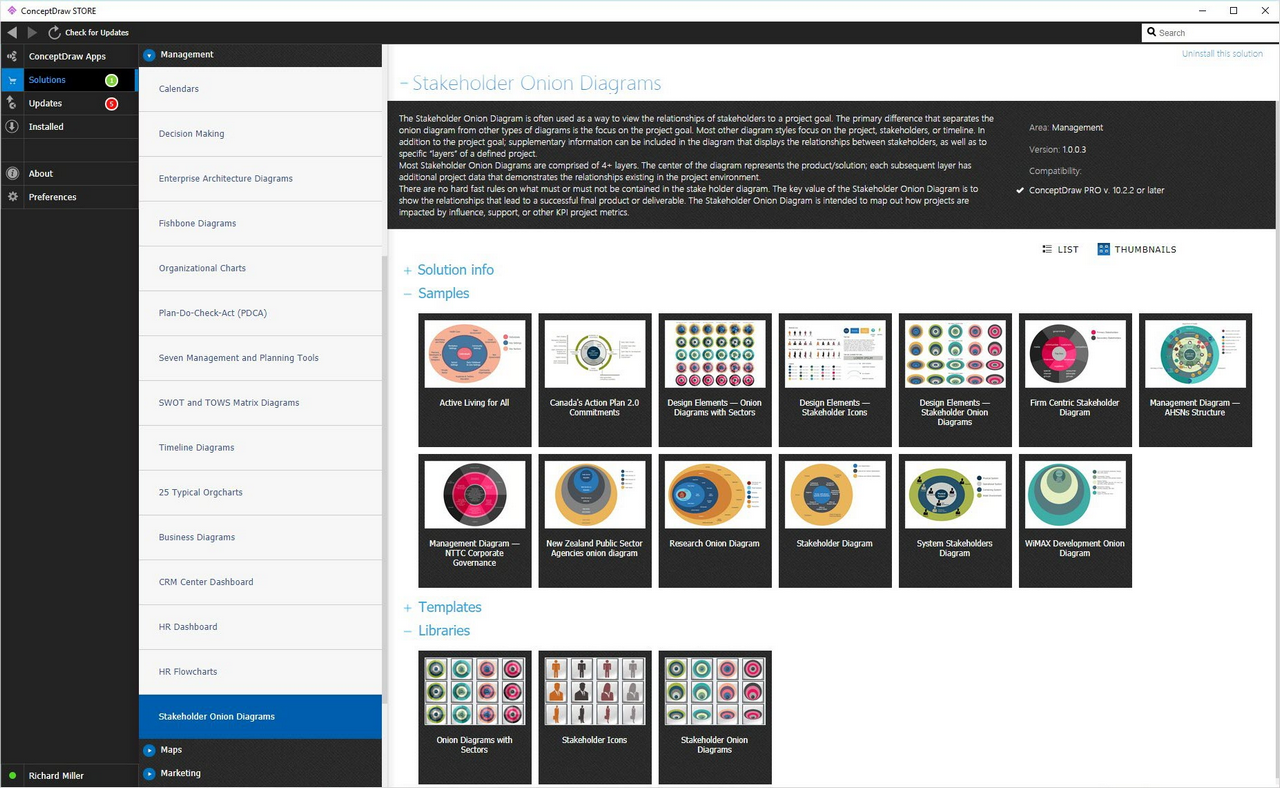Click the green user status dot

point(12,776)
